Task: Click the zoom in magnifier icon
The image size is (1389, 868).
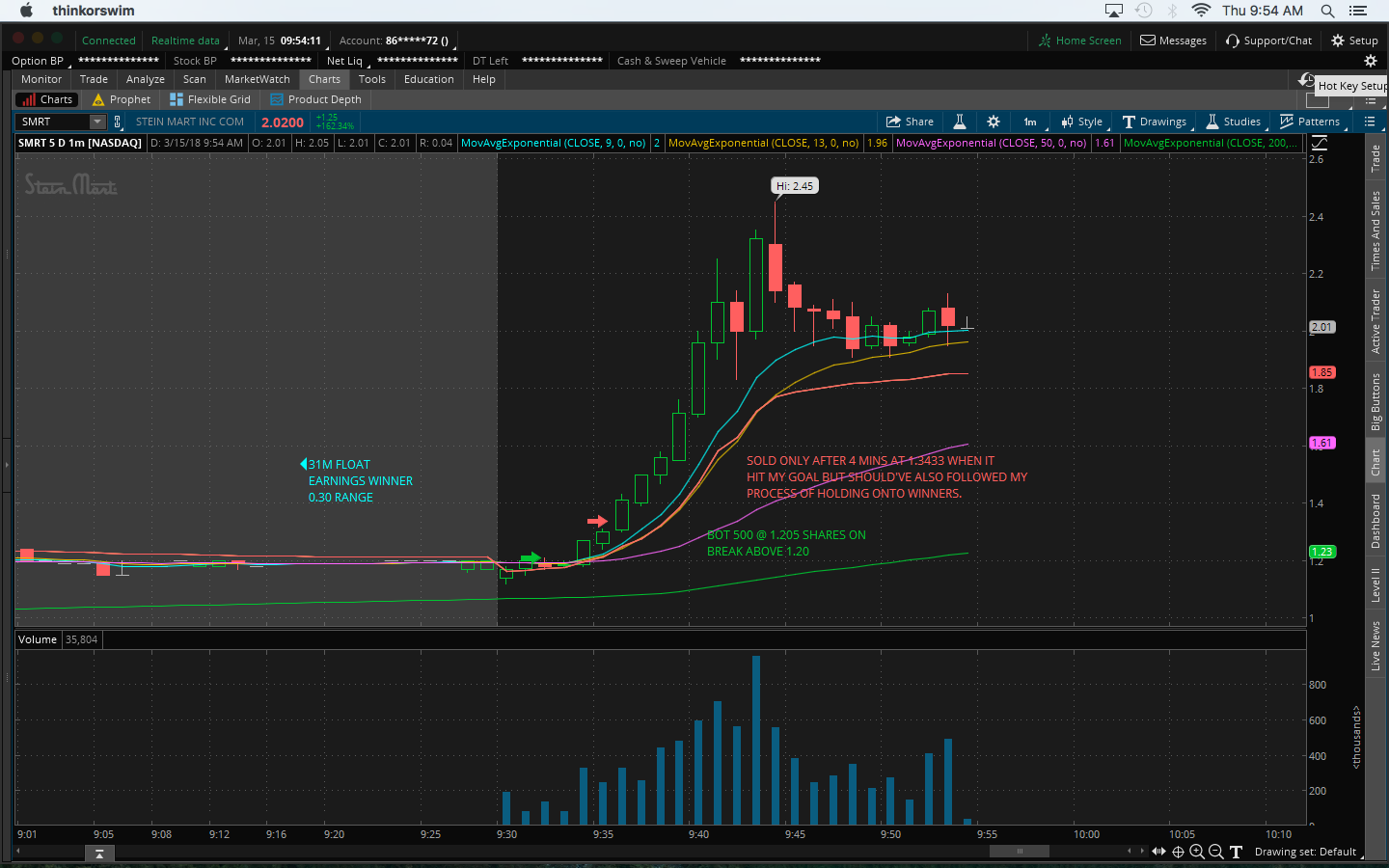Action: click(x=1197, y=852)
